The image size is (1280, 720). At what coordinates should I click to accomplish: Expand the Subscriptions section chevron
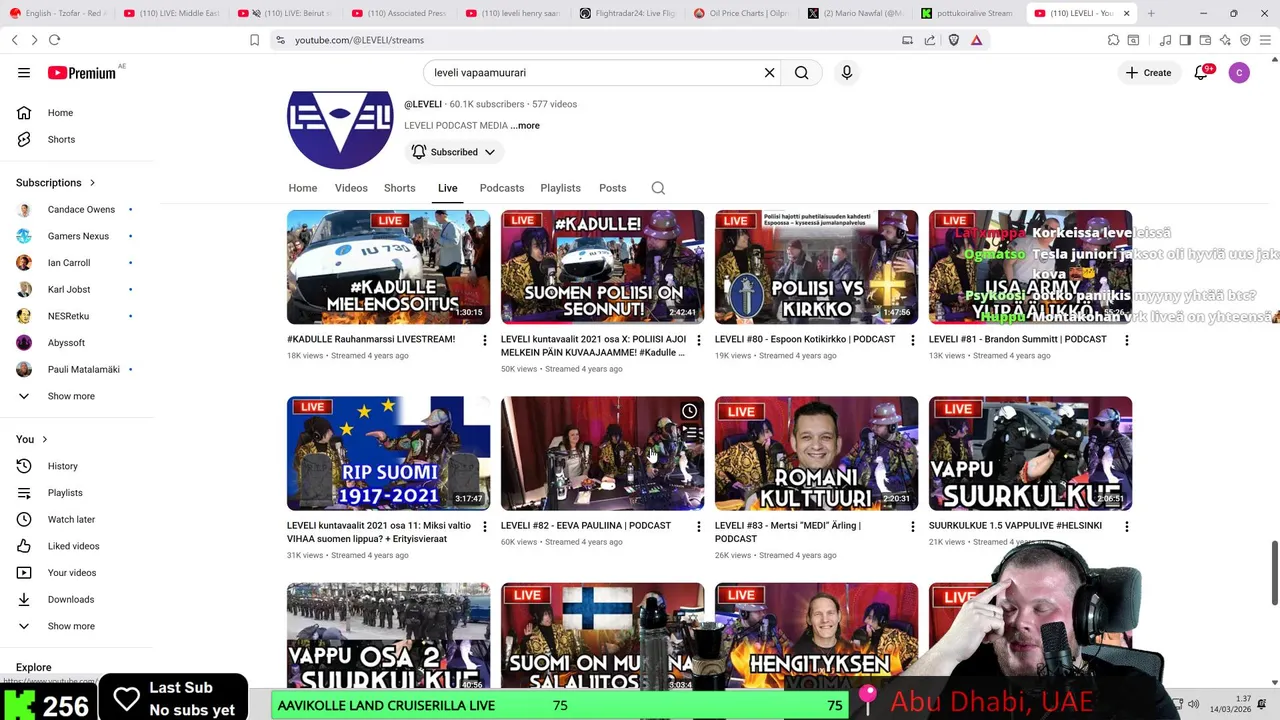pos(92,183)
